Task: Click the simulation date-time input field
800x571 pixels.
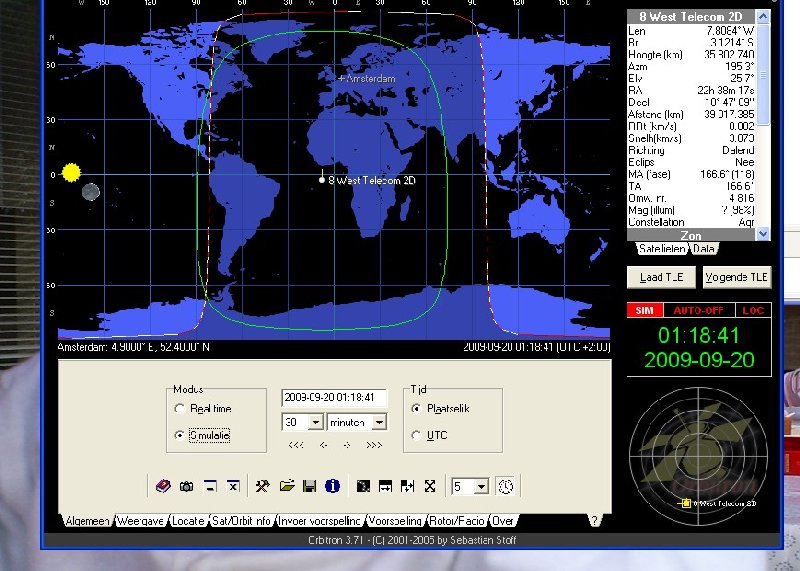Action: pos(334,398)
